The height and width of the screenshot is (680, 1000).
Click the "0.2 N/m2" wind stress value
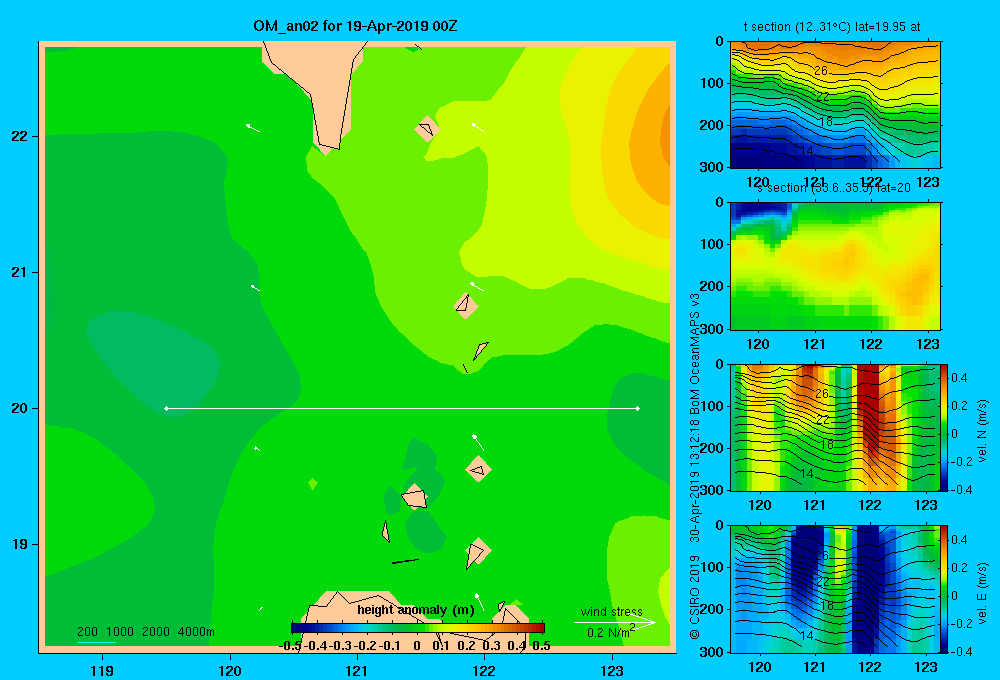click(x=611, y=632)
